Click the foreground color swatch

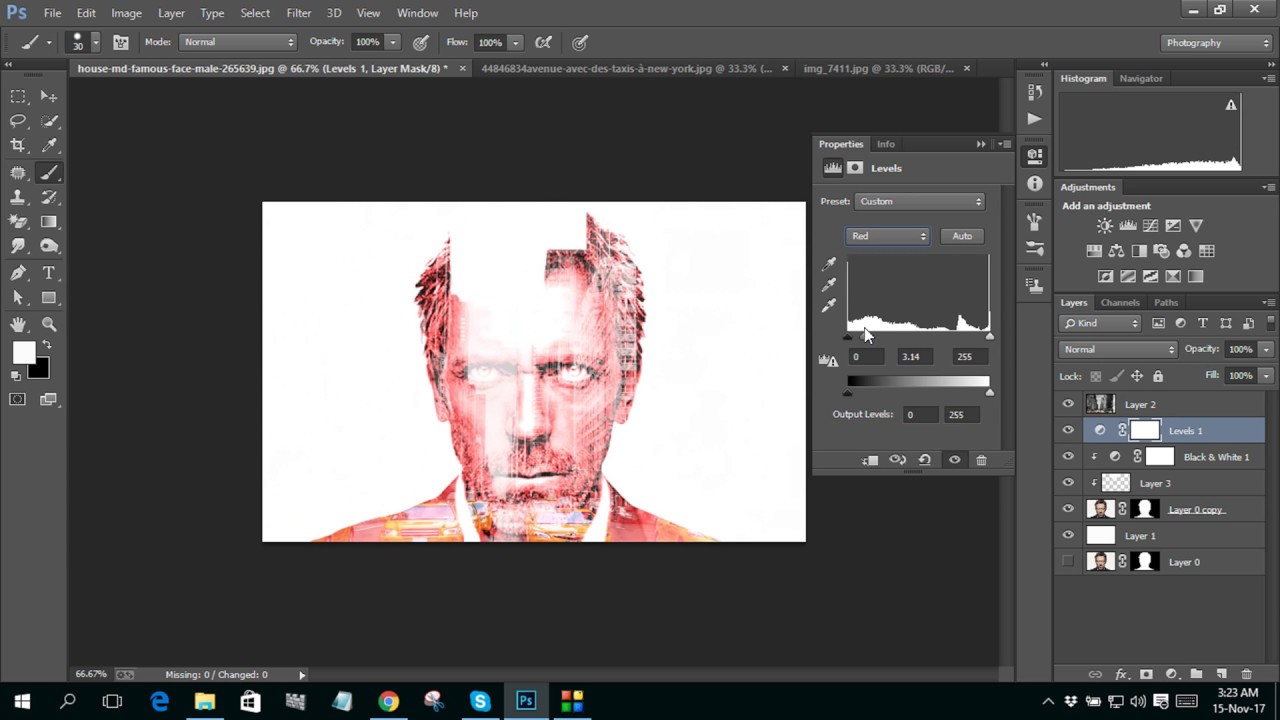(x=23, y=352)
